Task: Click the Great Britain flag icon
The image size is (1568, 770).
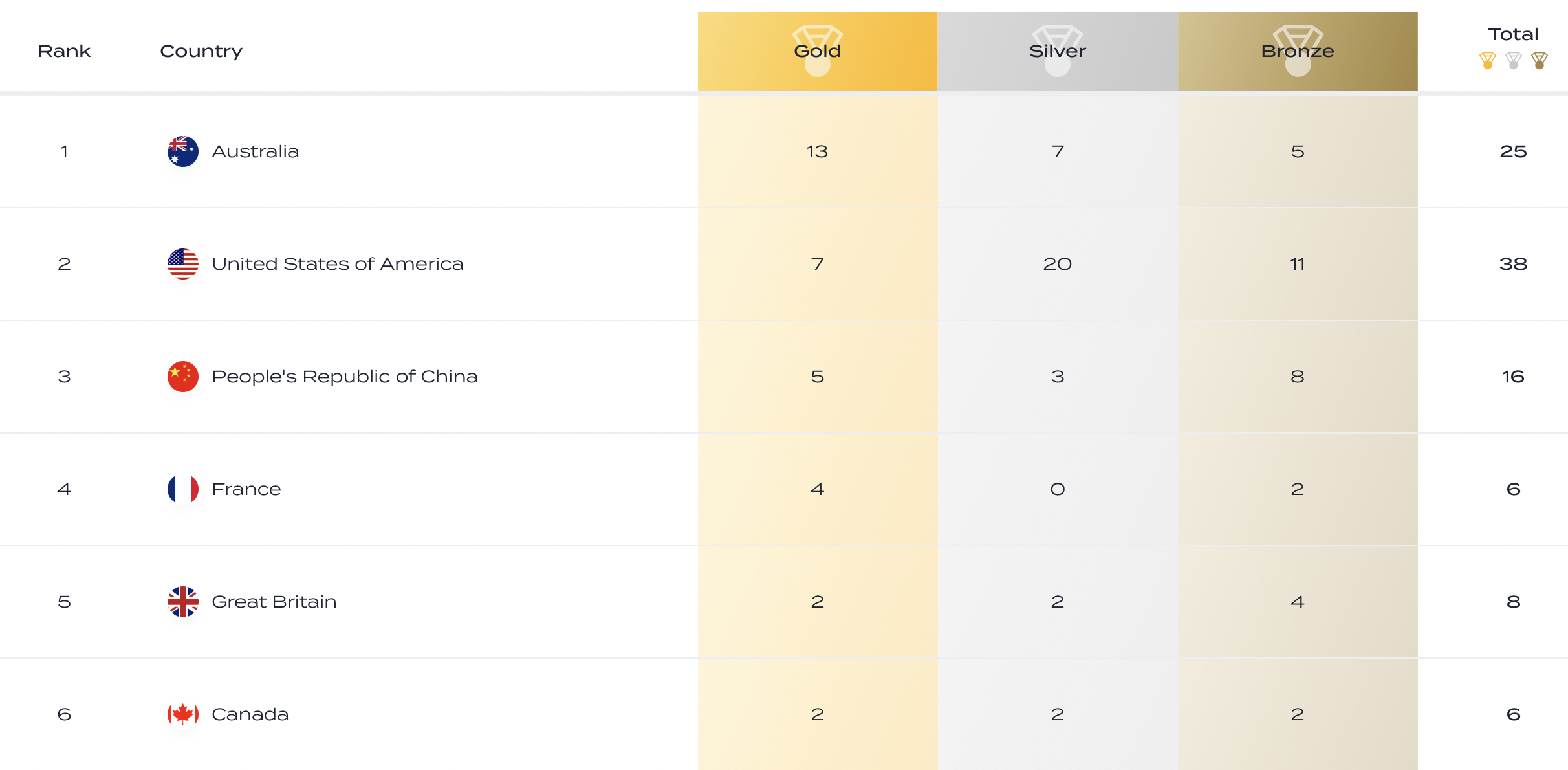Action: pos(183,602)
